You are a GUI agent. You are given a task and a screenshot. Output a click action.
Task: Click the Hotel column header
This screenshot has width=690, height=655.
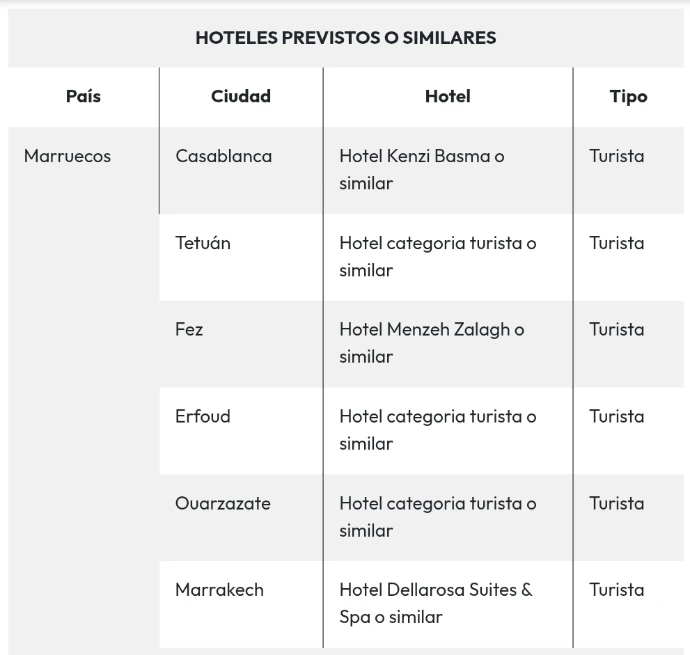pos(447,97)
